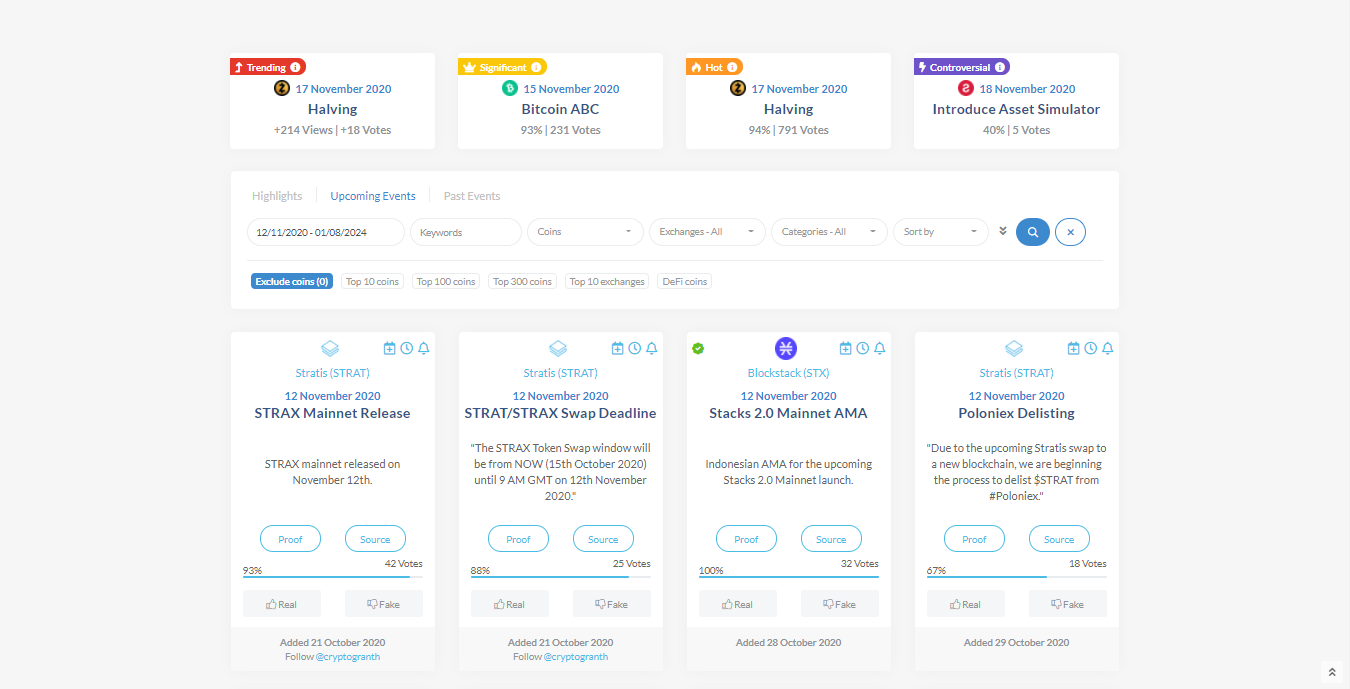
Task: Add Poloniex Delisting to calendar
Action: pos(1074,348)
